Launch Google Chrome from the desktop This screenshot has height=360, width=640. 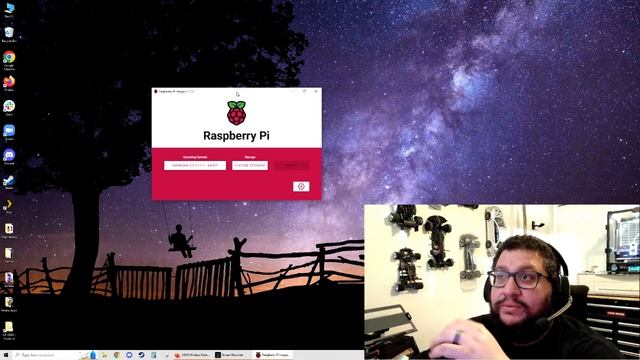(9, 60)
